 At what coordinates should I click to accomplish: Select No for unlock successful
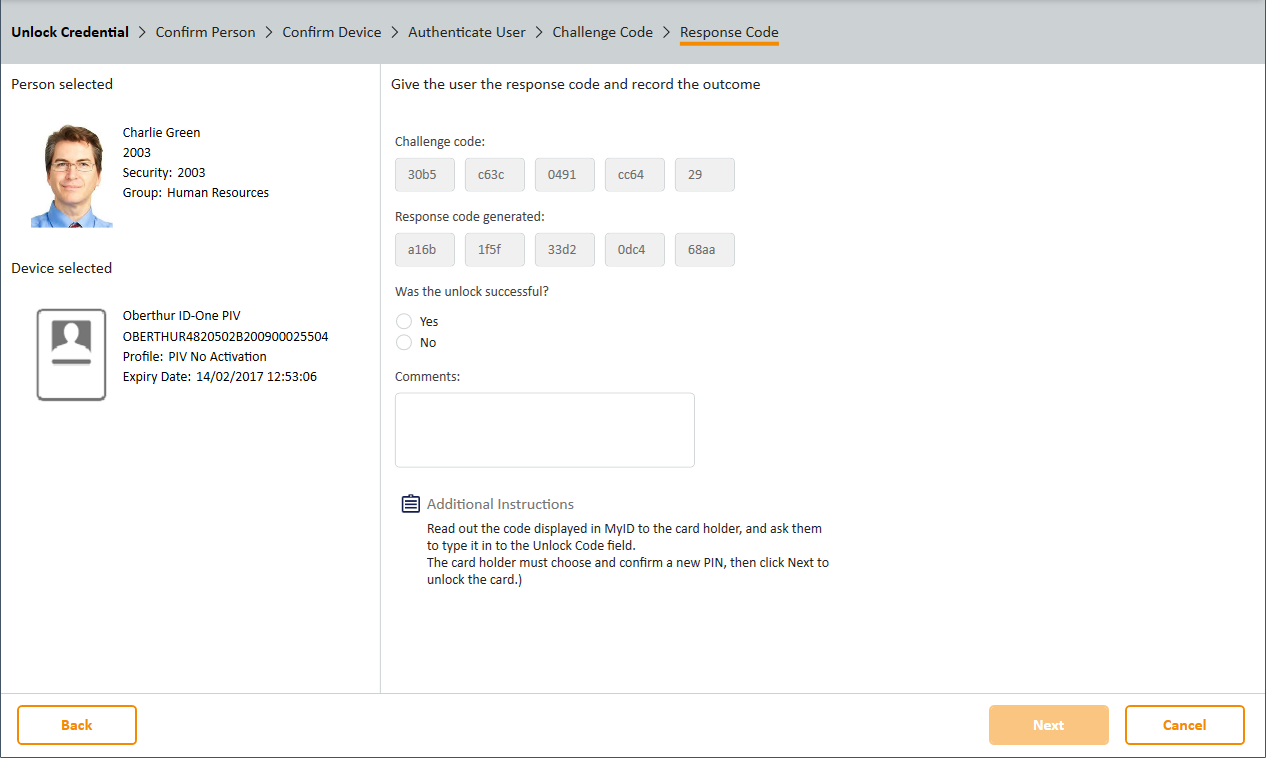pyautogui.click(x=404, y=342)
